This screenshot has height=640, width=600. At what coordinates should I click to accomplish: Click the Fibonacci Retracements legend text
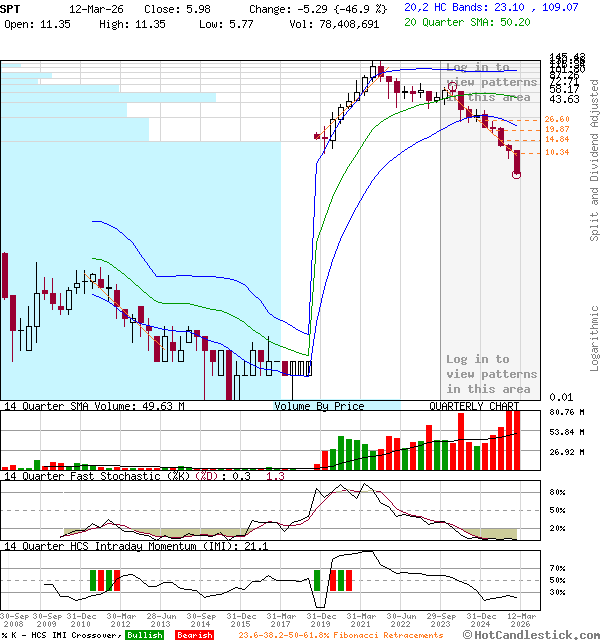(x=340, y=635)
